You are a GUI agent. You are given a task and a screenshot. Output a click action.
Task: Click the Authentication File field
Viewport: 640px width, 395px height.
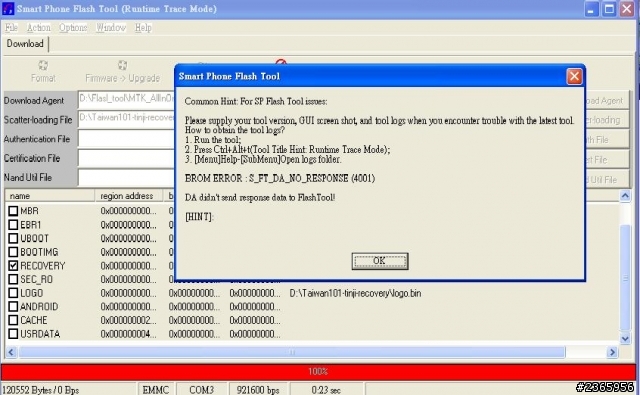click(127, 138)
